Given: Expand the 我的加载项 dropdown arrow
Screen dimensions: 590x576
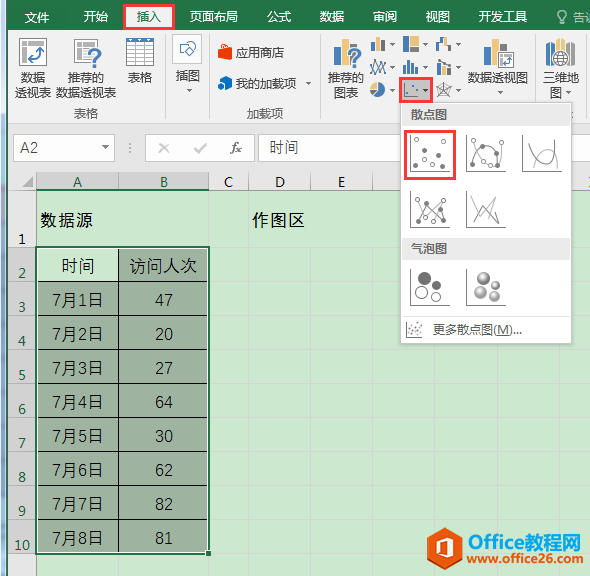Looking at the screenshot, I should [309, 83].
